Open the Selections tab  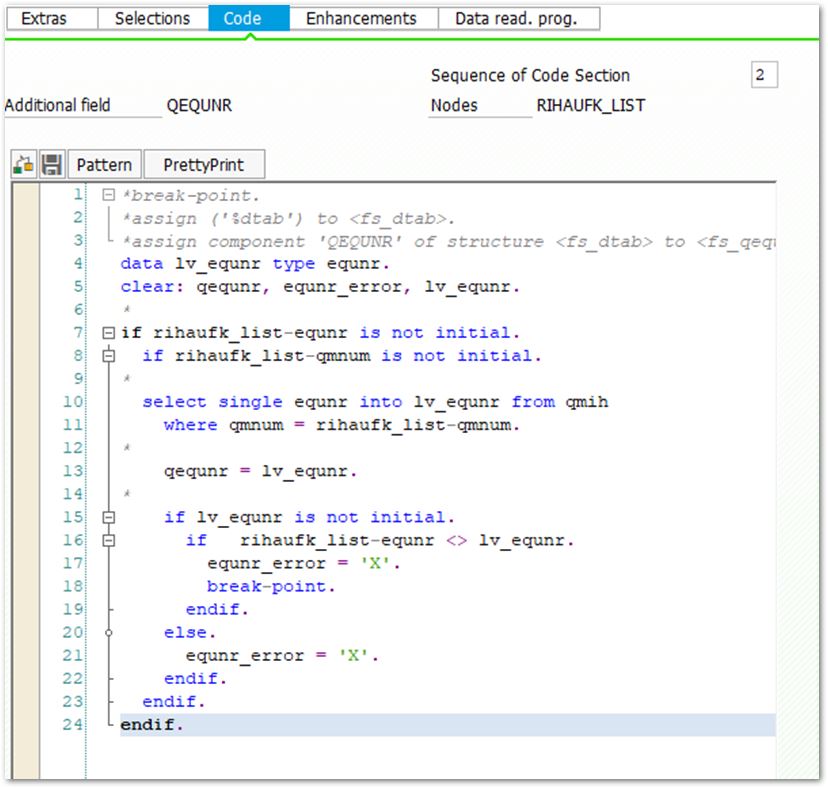coord(152,18)
